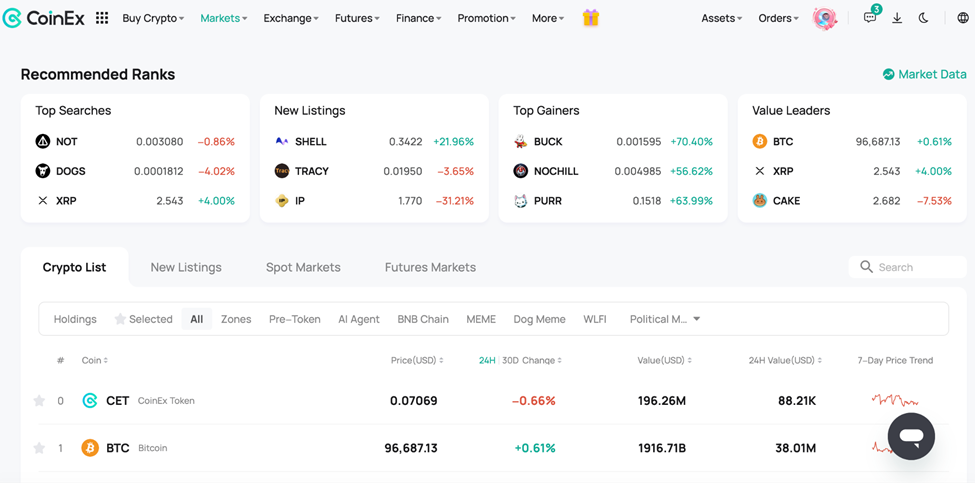975x483 pixels.
Task: Select the WLFI filter
Action: [x=595, y=319]
